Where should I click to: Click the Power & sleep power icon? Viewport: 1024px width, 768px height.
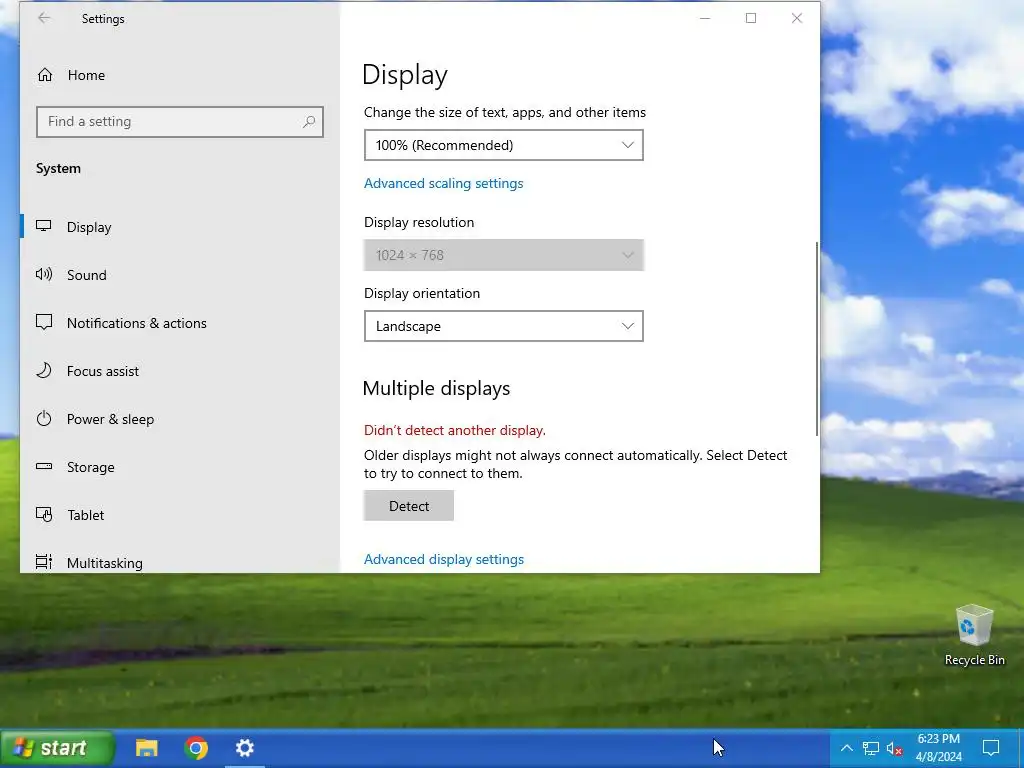(x=44, y=419)
